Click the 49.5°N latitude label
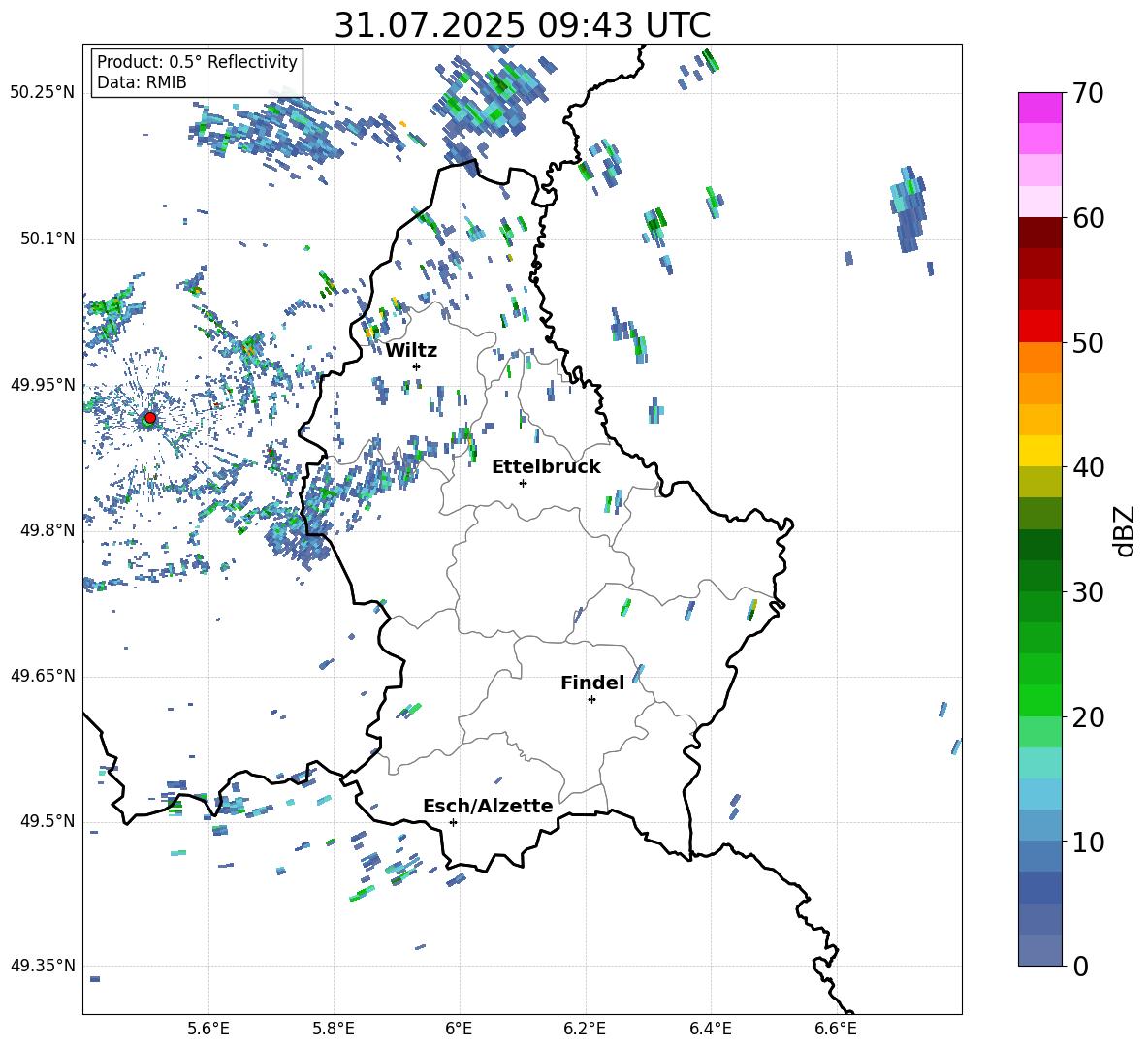This screenshot has width=1148, height=1048. click(47, 820)
